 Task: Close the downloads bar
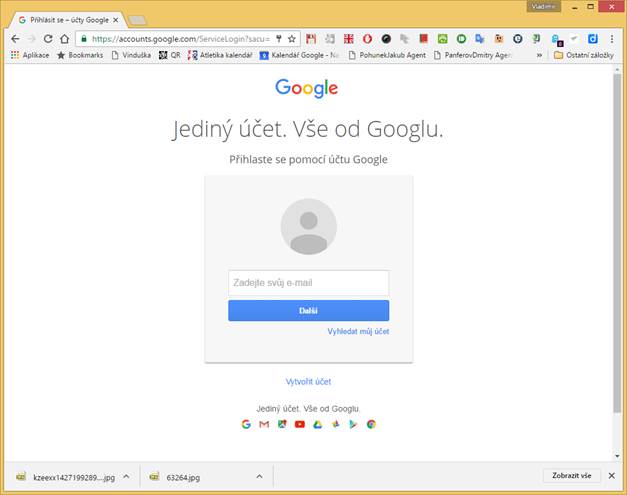[x=611, y=475]
